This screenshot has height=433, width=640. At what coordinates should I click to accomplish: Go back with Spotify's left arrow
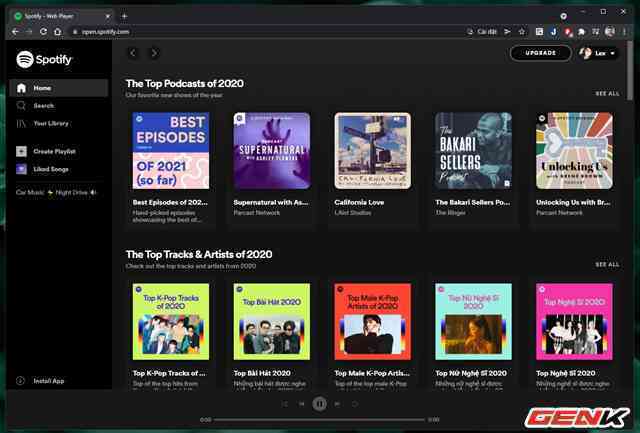click(134, 53)
